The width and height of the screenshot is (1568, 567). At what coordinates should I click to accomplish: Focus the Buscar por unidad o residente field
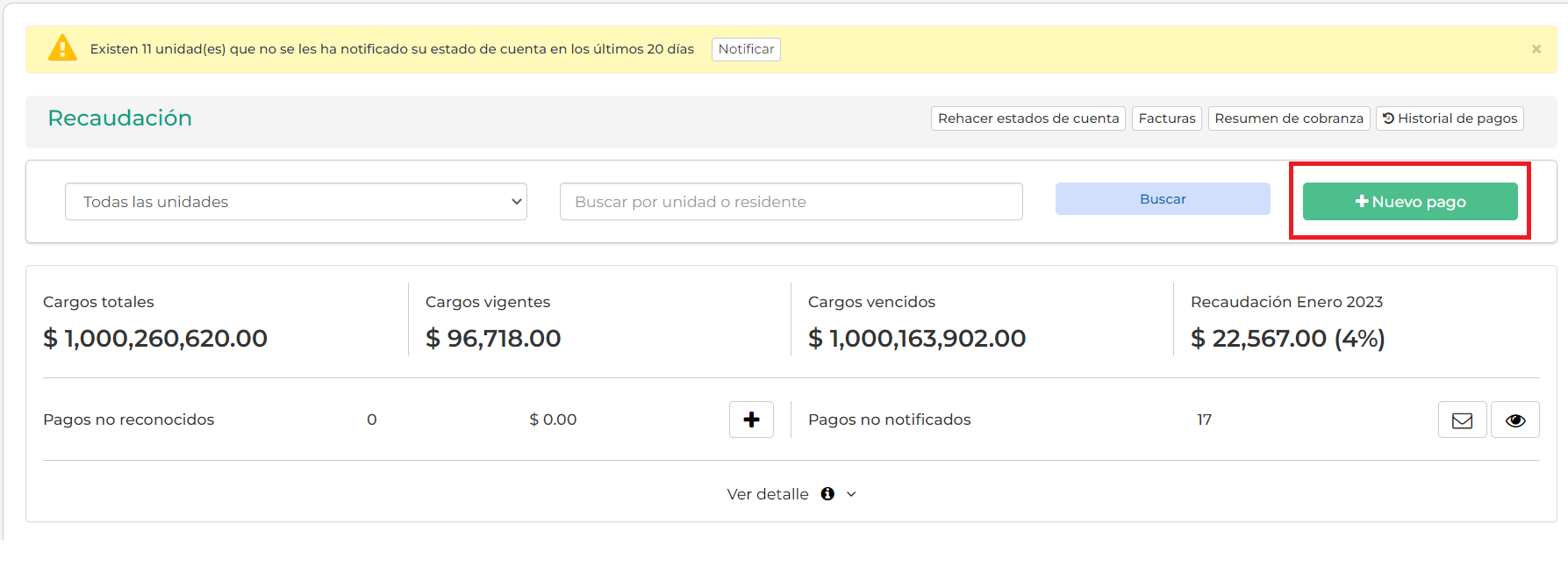tap(791, 202)
